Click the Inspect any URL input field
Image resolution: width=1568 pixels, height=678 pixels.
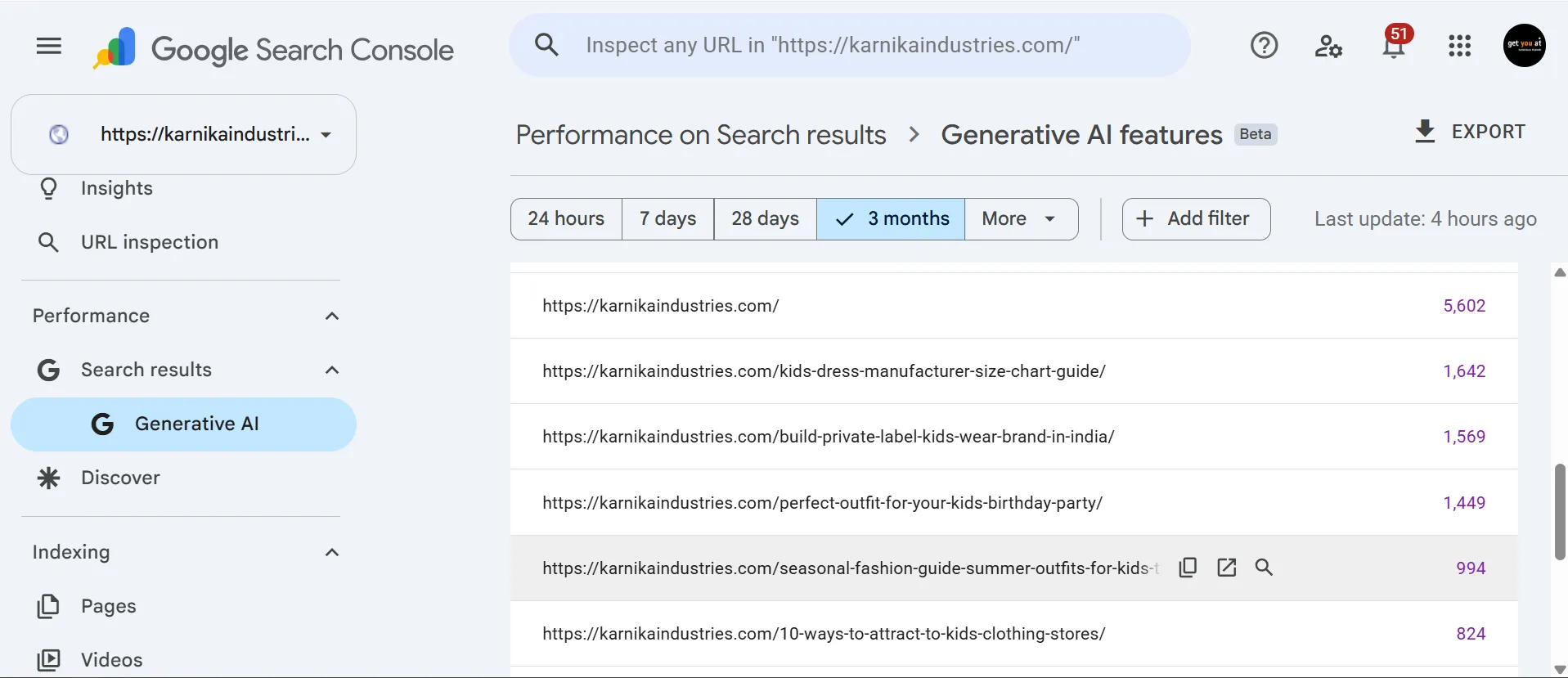click(849, 45)
